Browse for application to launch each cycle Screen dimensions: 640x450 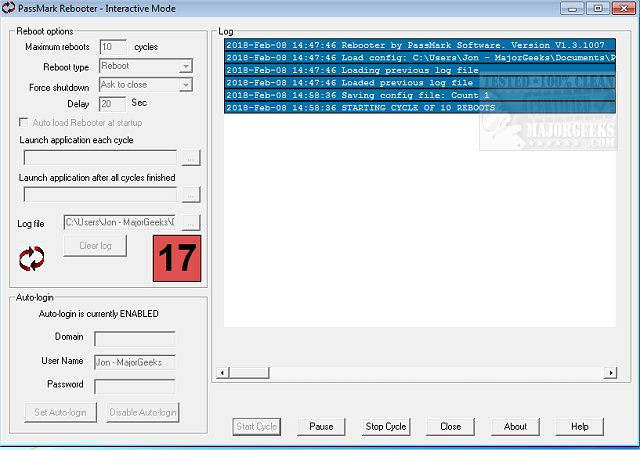tap(191, 158)
